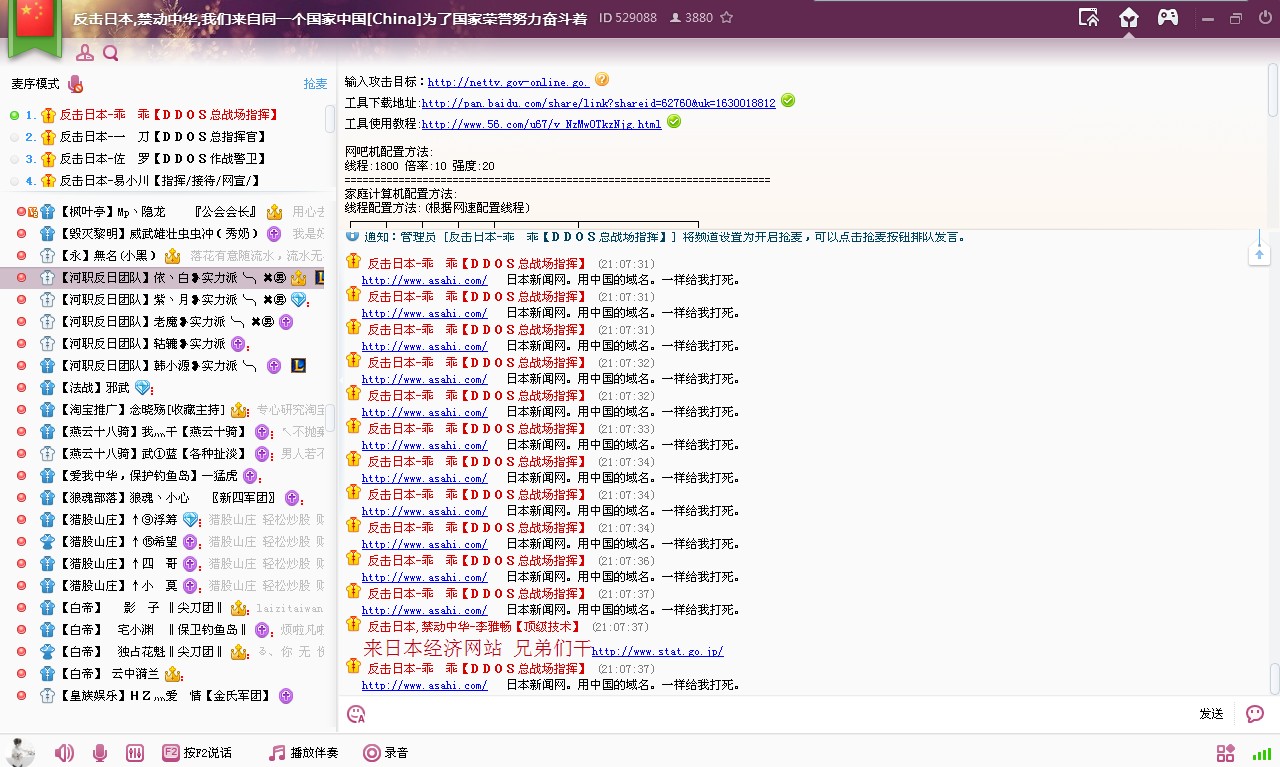Mute the speaker output
This screenshot has height=767, width=1280.
click(64, 753)
